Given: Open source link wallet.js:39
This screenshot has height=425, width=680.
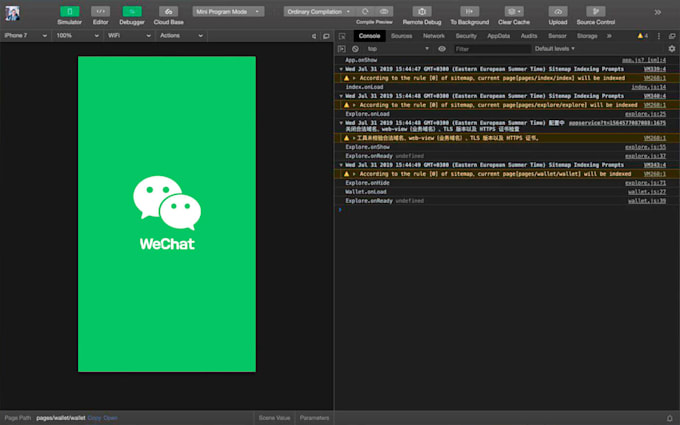Looking at the screenshot, I should pos(647,201).
